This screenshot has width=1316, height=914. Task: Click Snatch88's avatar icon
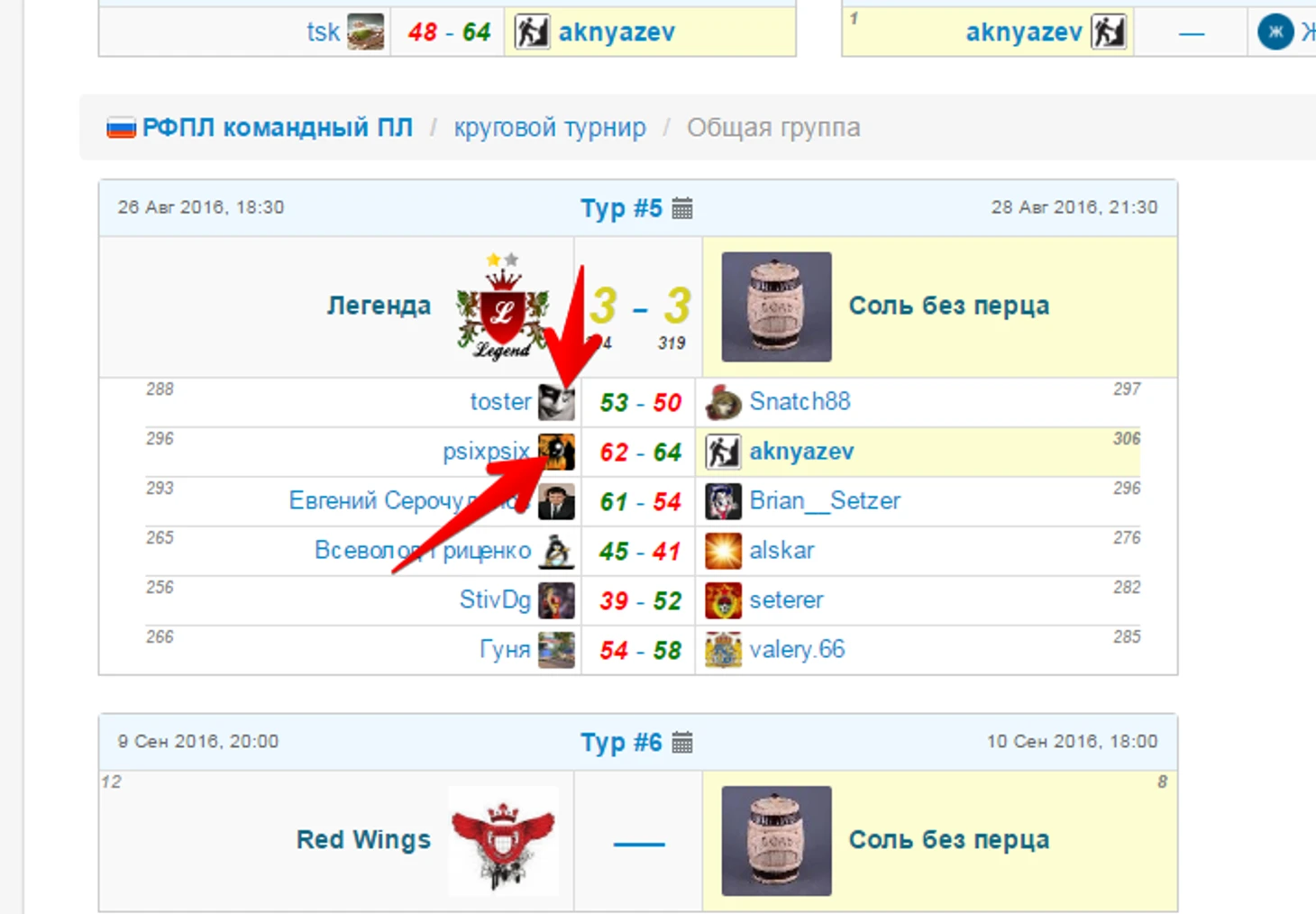point(723,402)
